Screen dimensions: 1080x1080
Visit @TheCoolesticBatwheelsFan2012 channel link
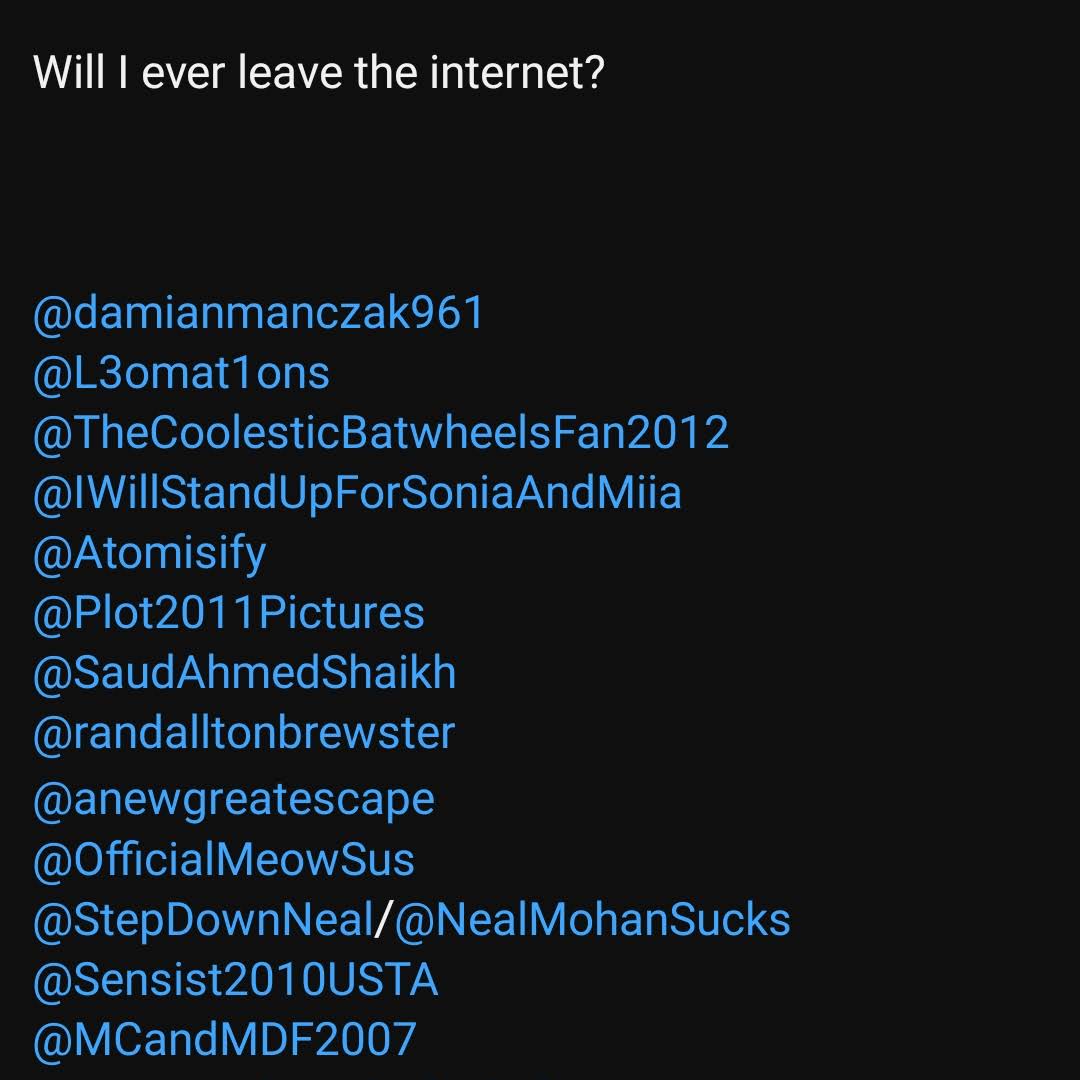coord(381,433)
